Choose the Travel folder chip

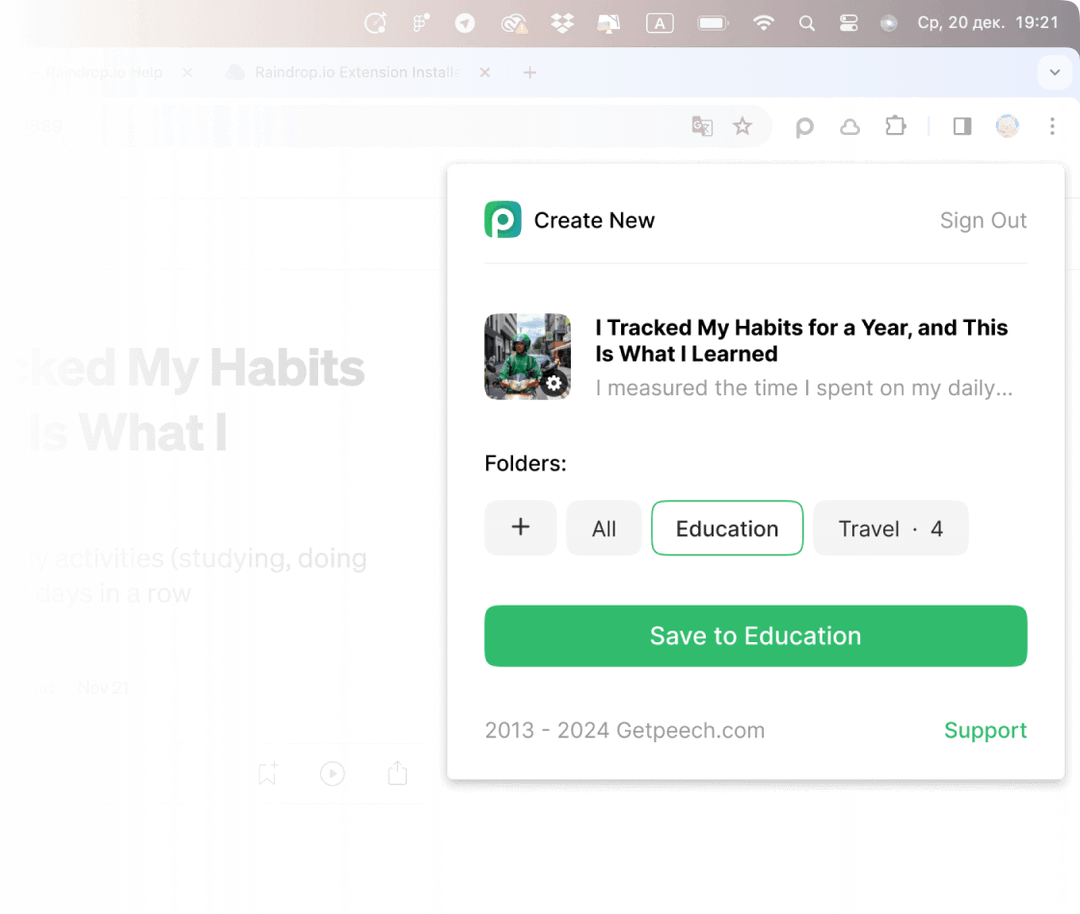(x=890, y=528)
